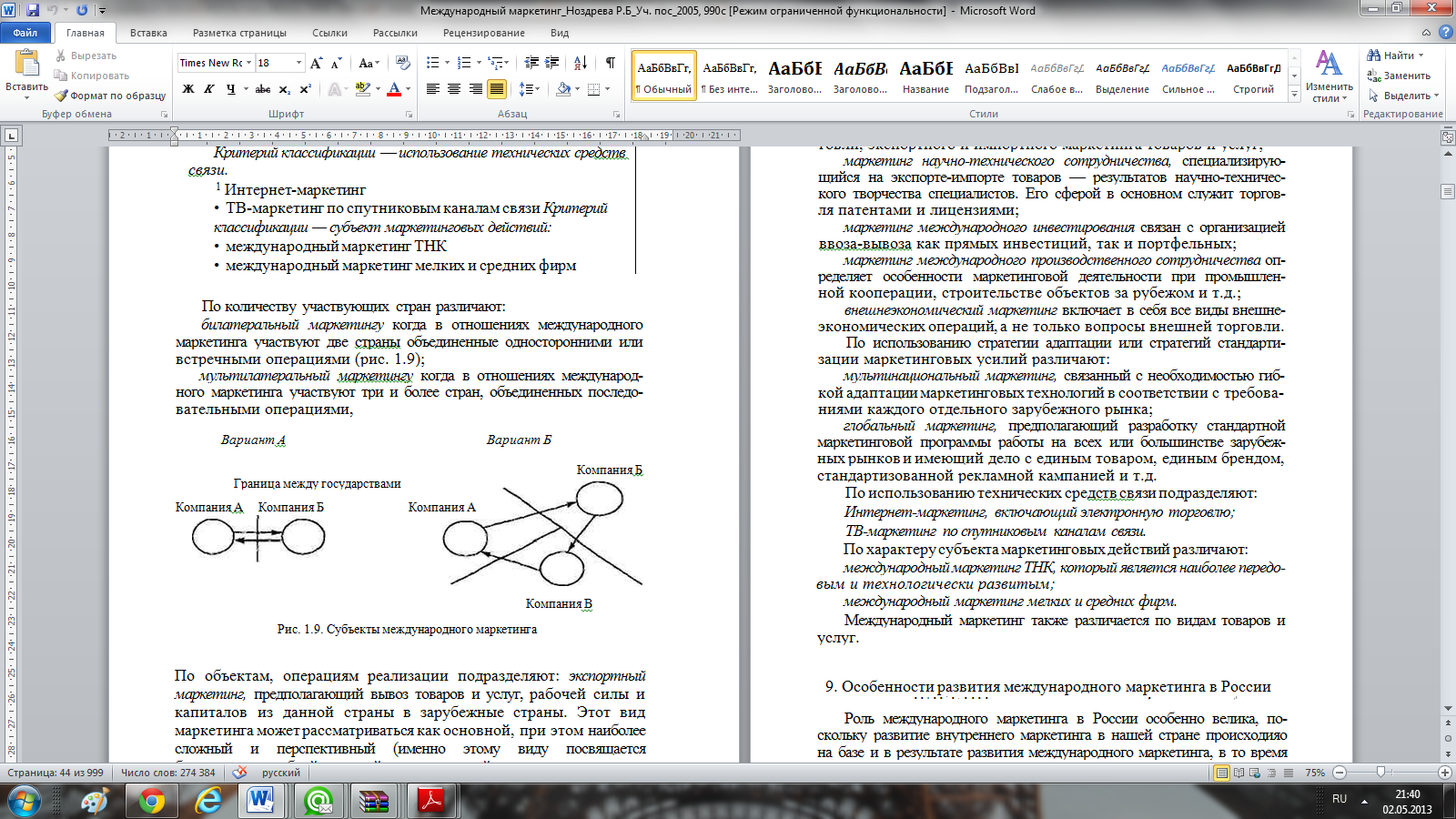1456x819 pixels.
Task: Switch to the Вставка tab
Action: coord(148,33)
